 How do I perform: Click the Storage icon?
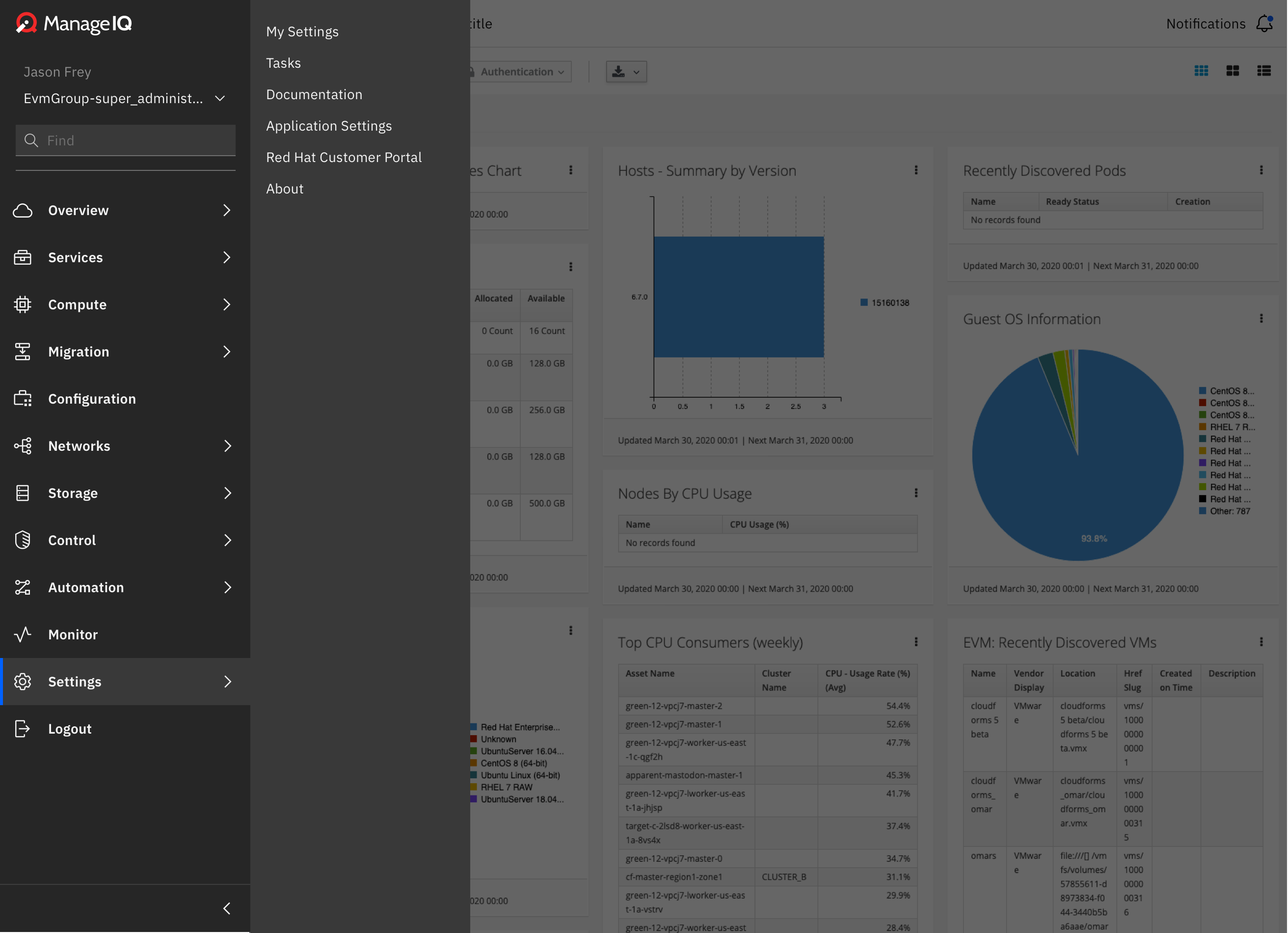click(x=23, y=493)
